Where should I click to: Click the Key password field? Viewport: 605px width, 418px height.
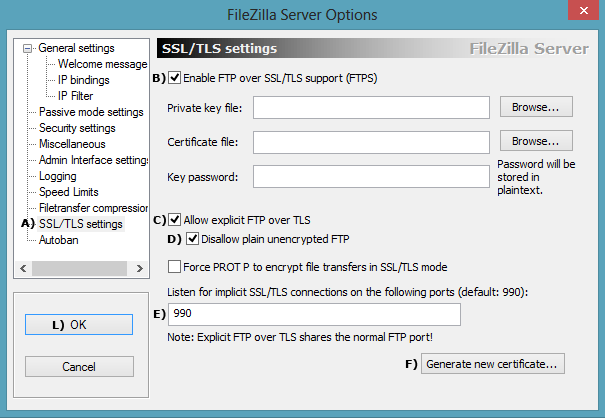click(x=371, y=177)
